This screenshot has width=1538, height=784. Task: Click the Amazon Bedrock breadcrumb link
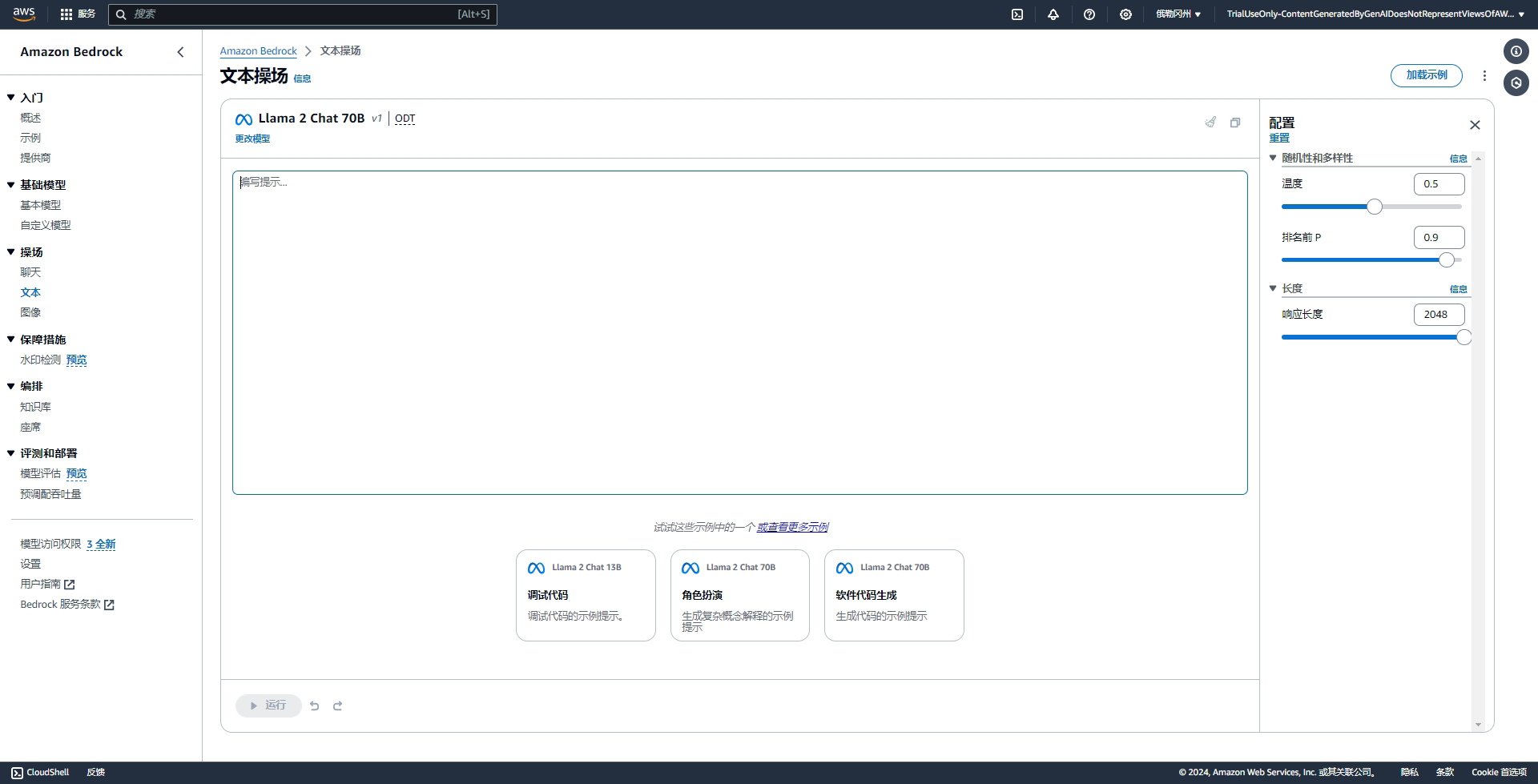coord(258,51)
